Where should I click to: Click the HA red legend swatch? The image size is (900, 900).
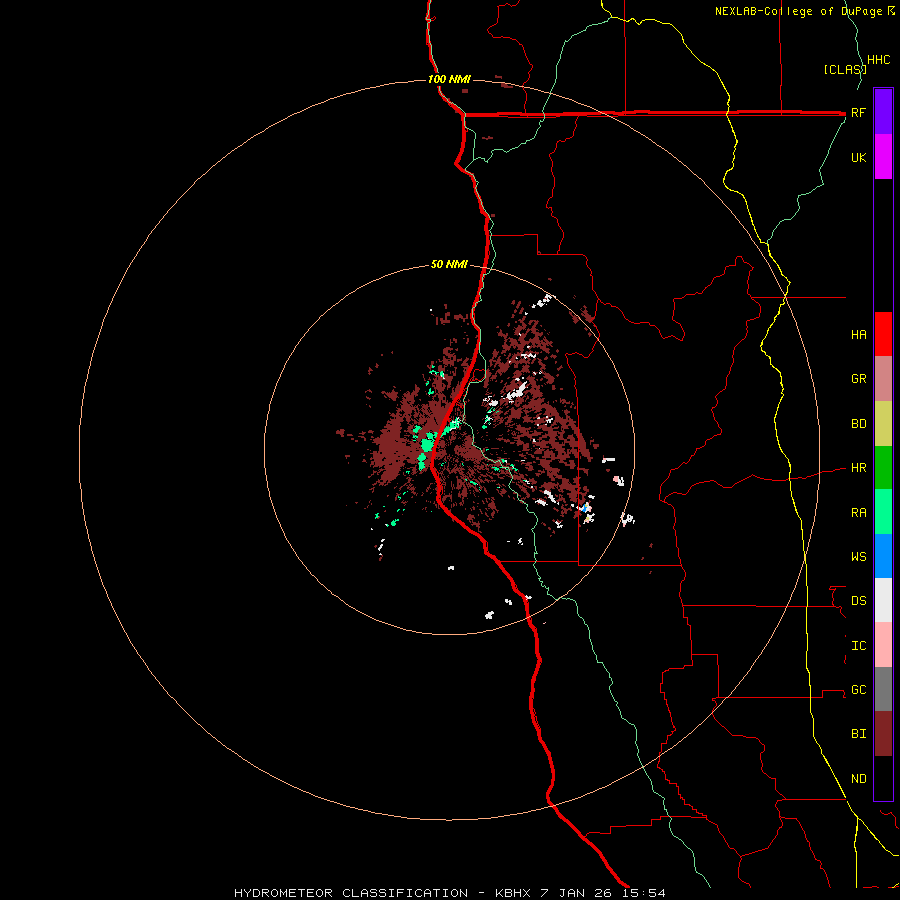coord(883,334)
